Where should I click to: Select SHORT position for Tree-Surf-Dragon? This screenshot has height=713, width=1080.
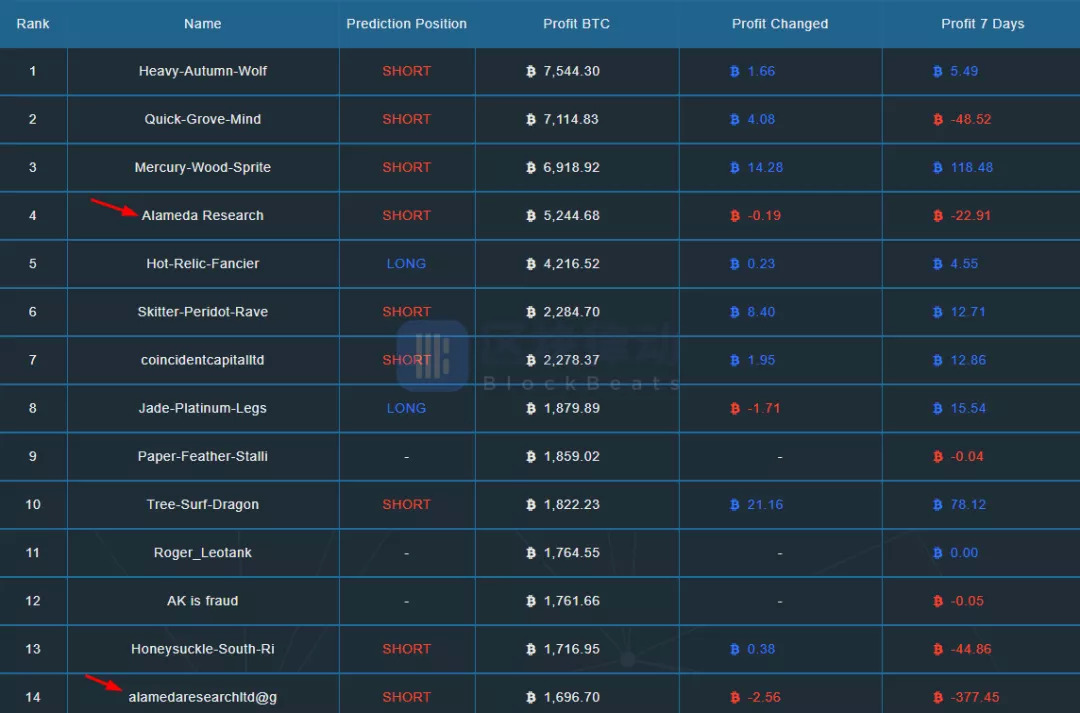tap(406, 505)
